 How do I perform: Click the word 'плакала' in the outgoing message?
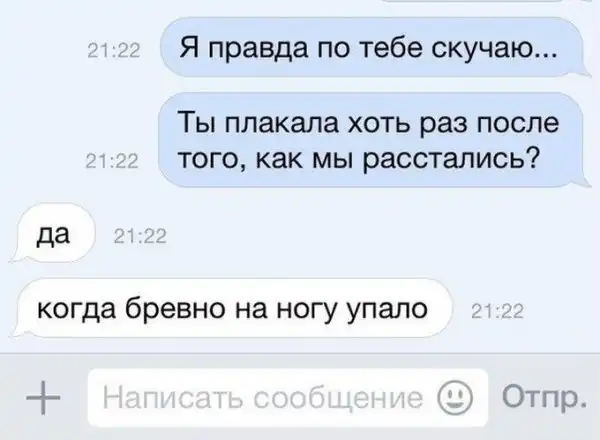click(281, 123)
